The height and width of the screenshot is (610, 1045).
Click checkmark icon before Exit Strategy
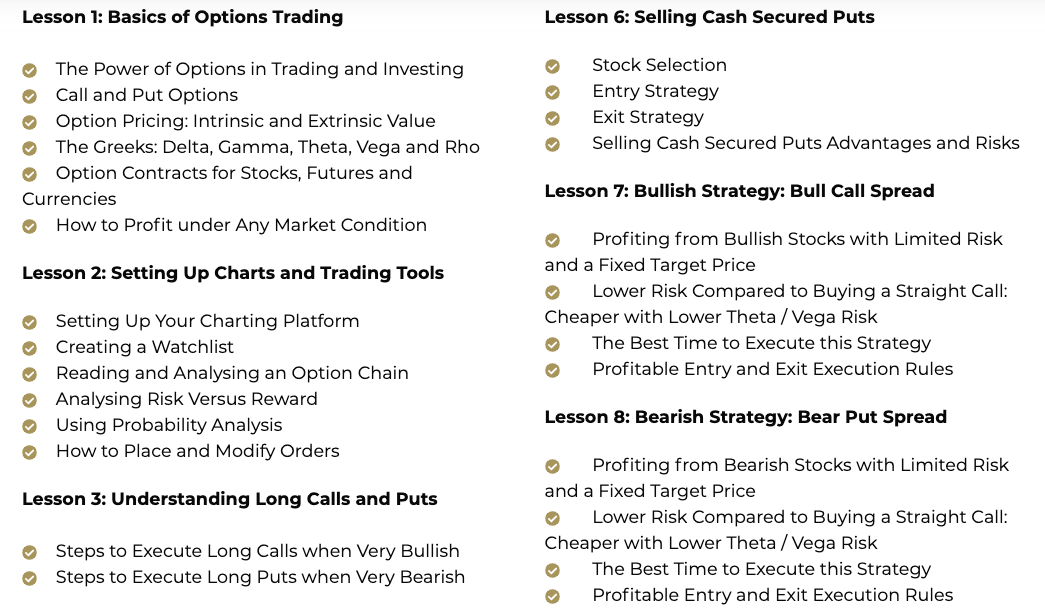pos(552,119)
